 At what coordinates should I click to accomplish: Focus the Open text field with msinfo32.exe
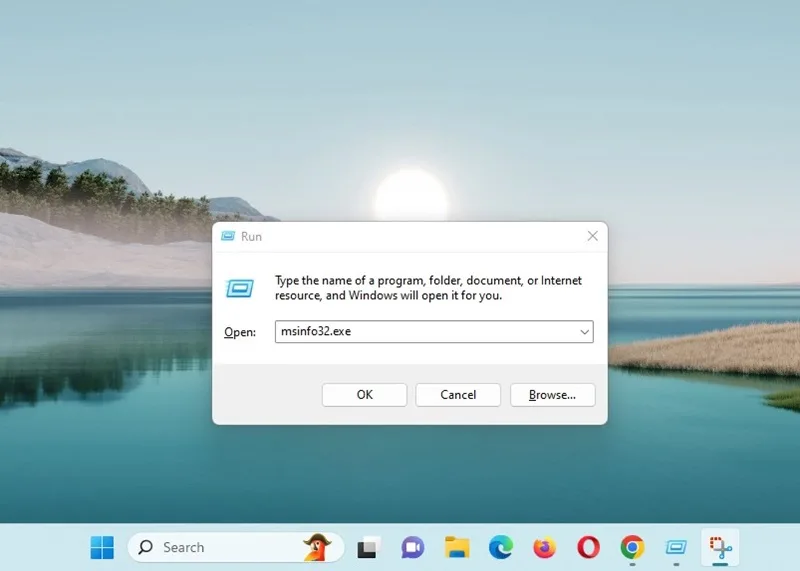tap(434, 332)
